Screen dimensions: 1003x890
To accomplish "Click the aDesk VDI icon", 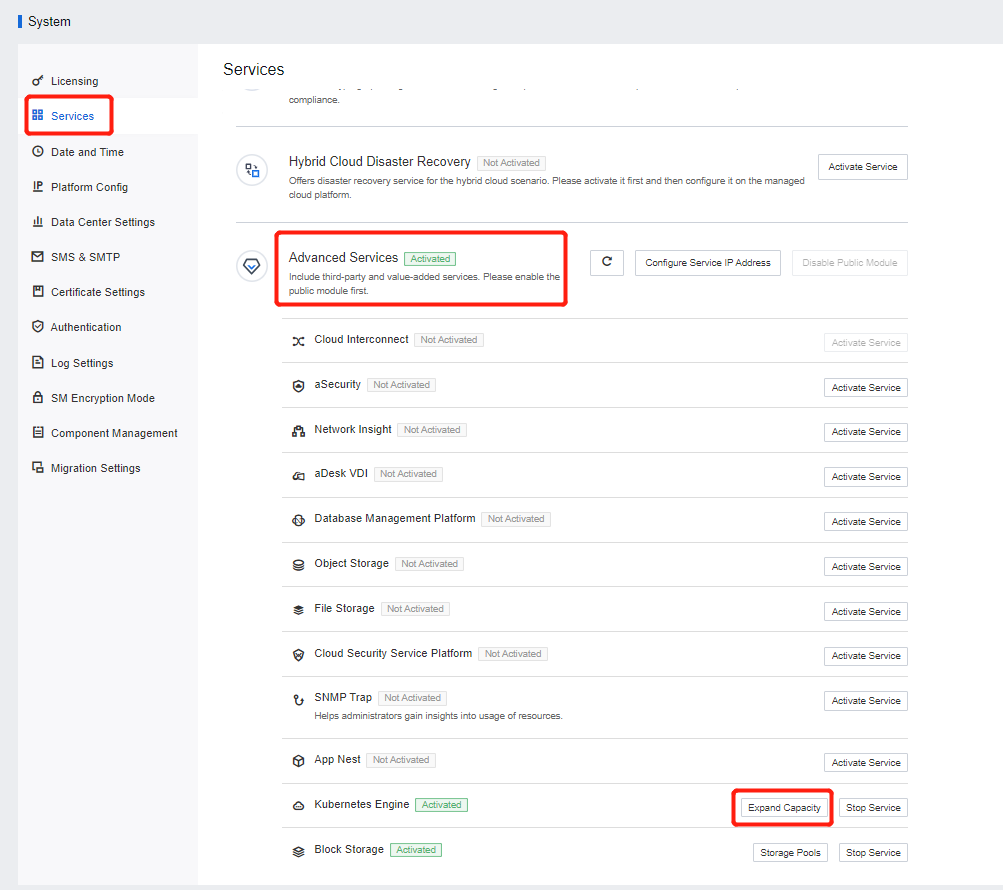I will [x=298, y=476].
